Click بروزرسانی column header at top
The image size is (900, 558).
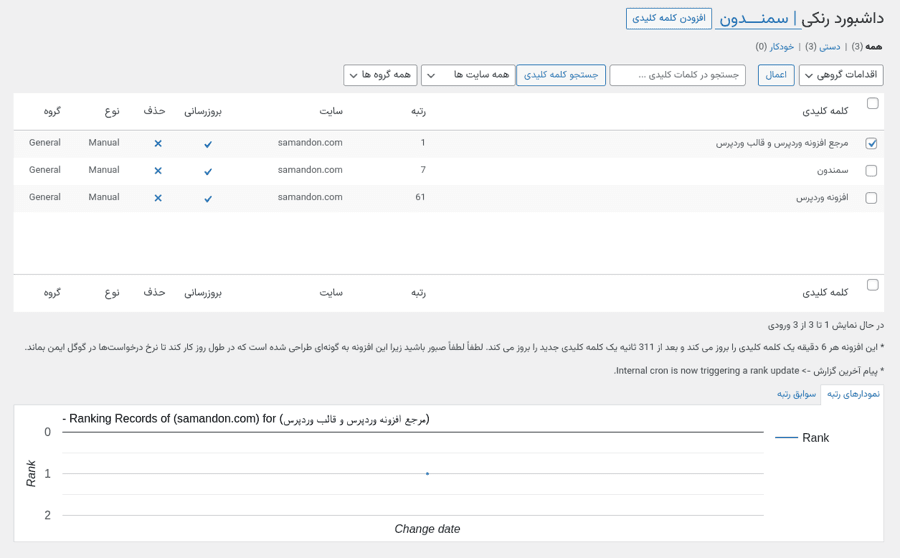[203, 111]
